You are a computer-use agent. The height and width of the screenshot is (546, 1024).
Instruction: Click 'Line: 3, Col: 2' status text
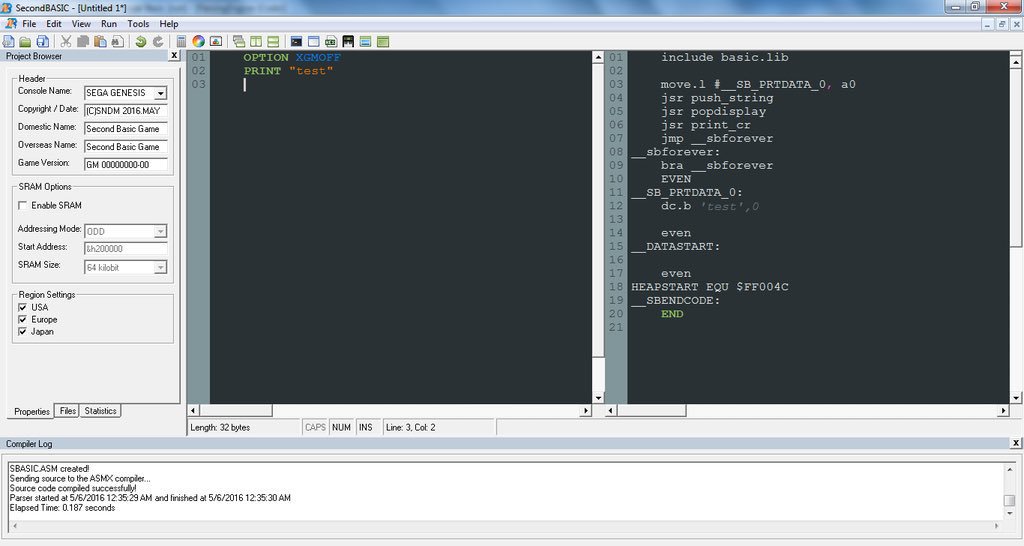point(411,428)
